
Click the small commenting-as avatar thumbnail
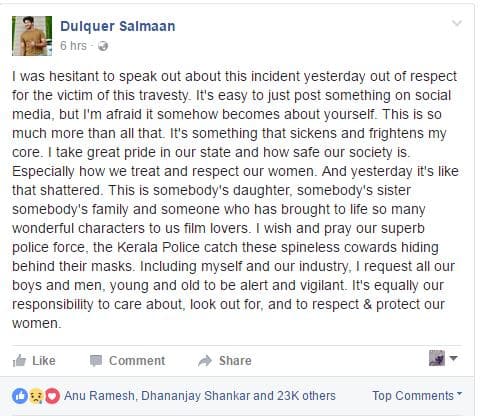[437, 358]
